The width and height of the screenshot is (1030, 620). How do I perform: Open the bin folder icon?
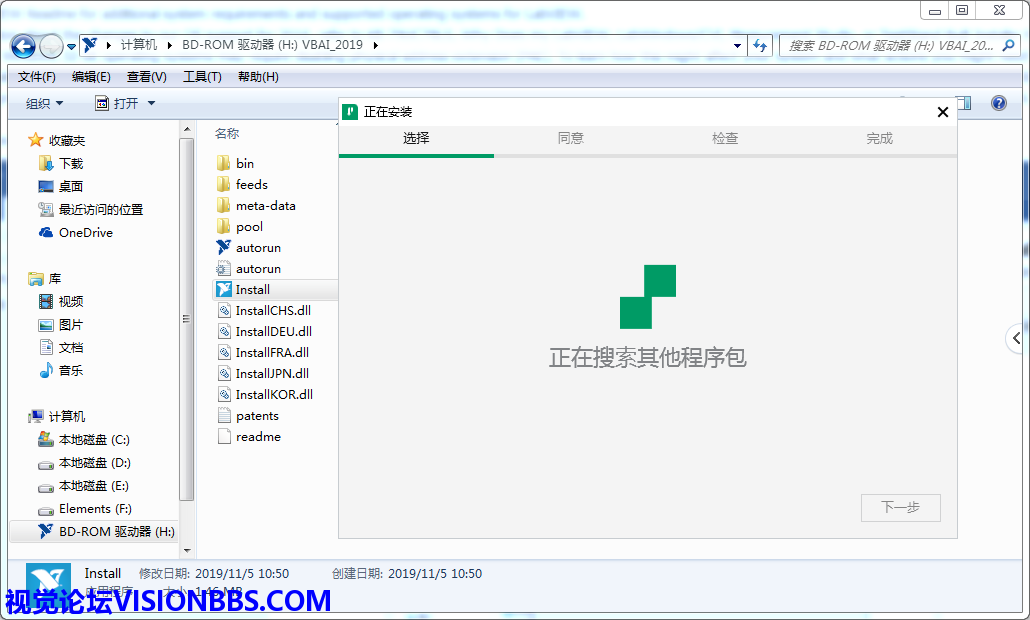click(224, 163)
